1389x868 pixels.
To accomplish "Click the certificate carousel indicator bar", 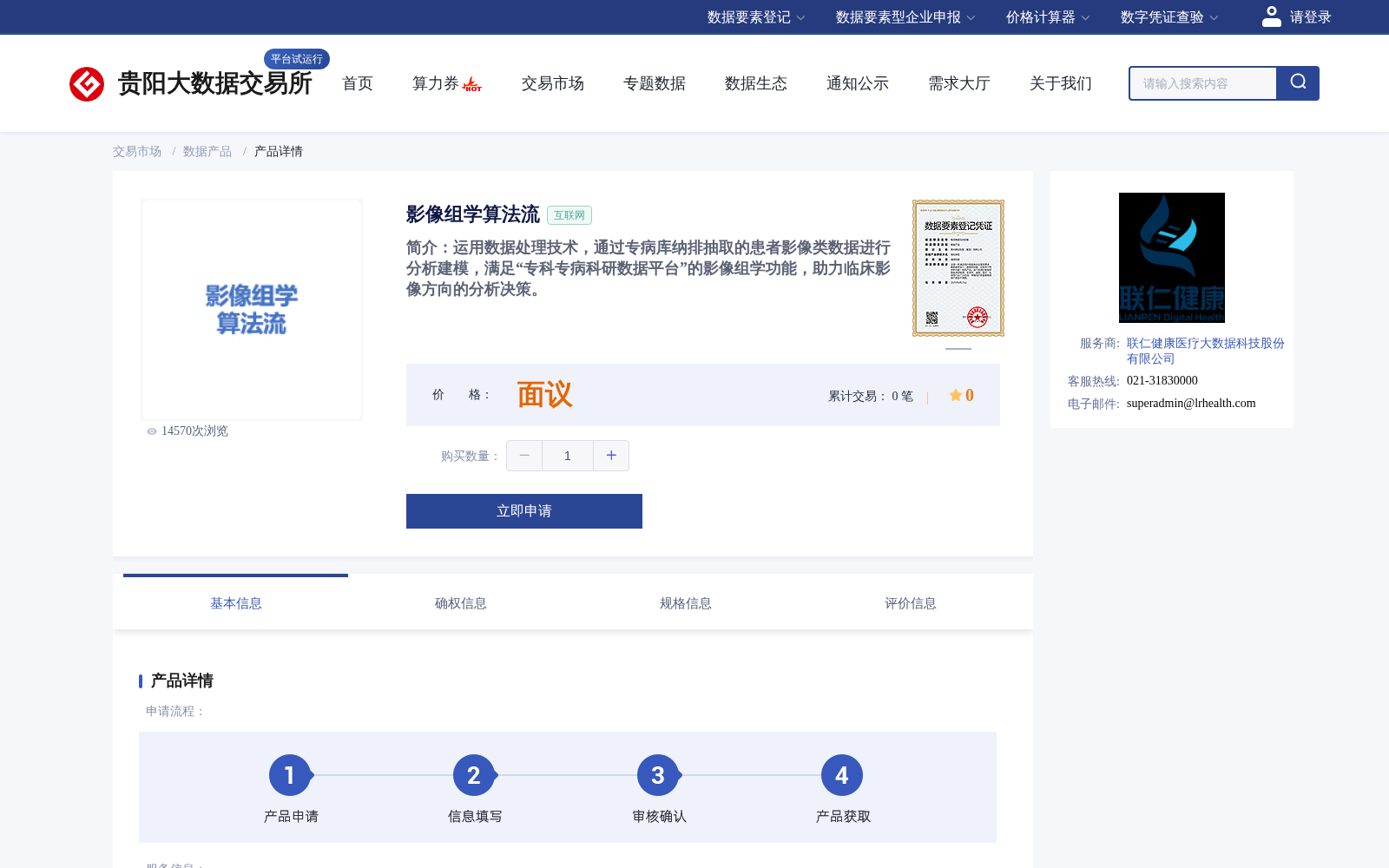I will pyautogui.click(x=958, y=349).
